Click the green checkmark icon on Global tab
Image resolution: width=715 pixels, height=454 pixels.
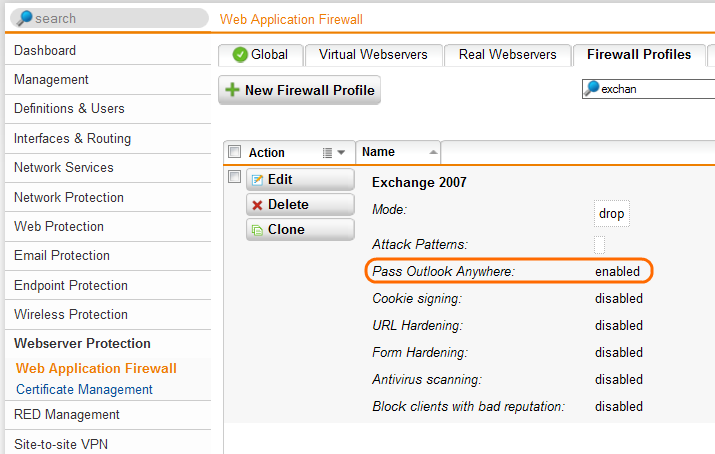(240, 55)
